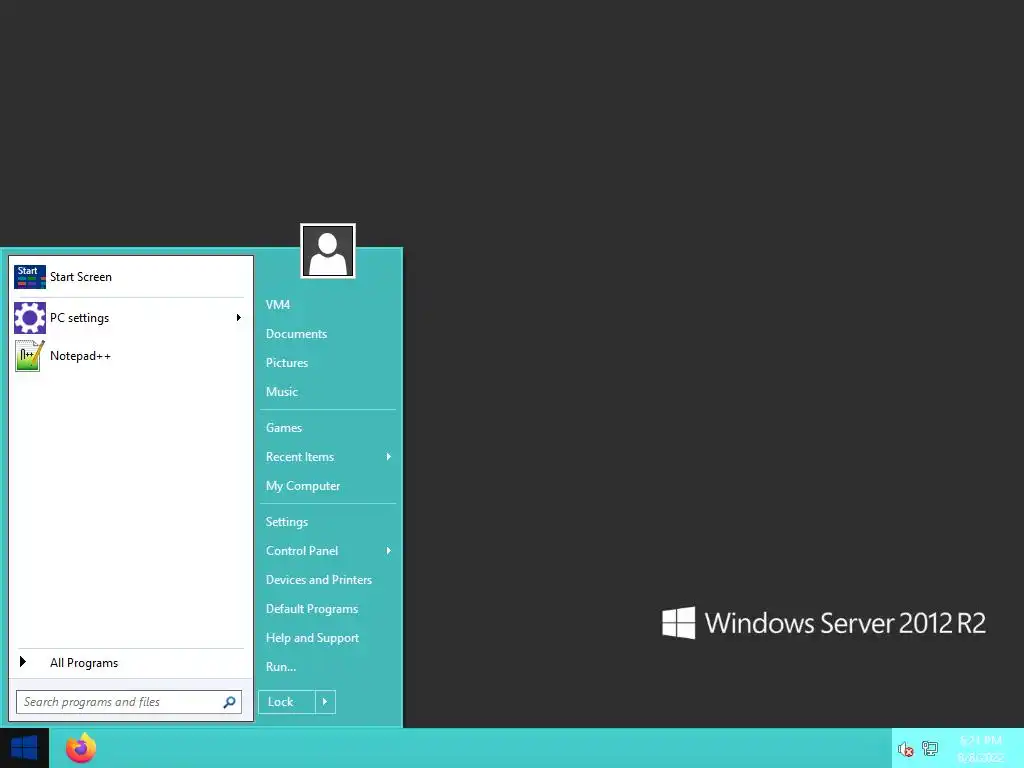Image resolution: width=1024 pixels, height=768 pixels.
Task: Click the user account picture
Action: click(x=328, y=251)
